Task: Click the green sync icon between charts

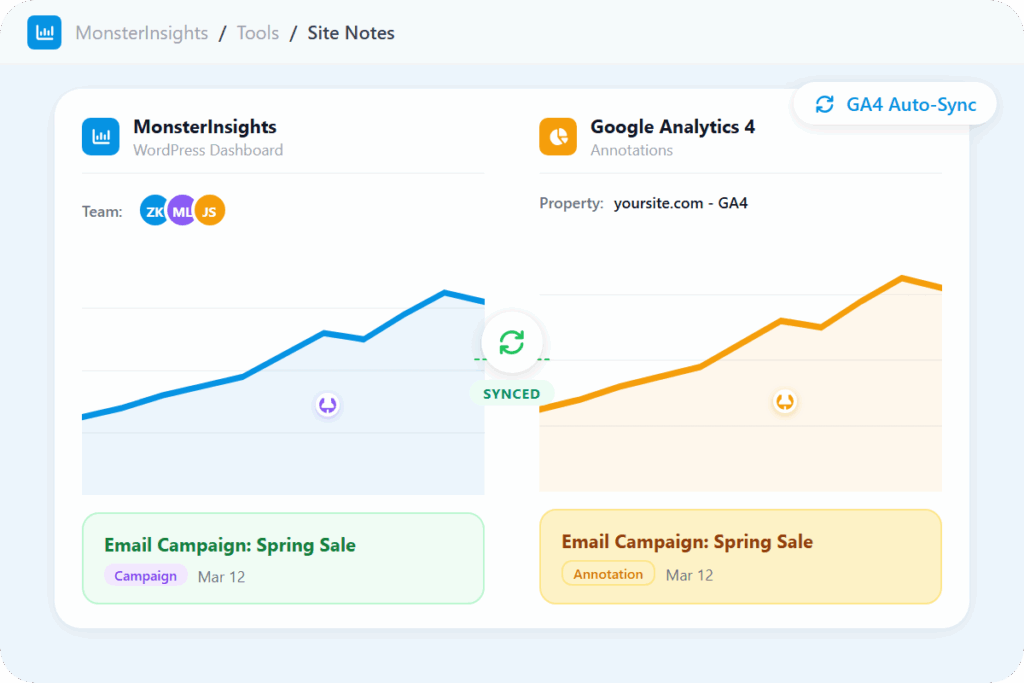Action: coord(511,342)
